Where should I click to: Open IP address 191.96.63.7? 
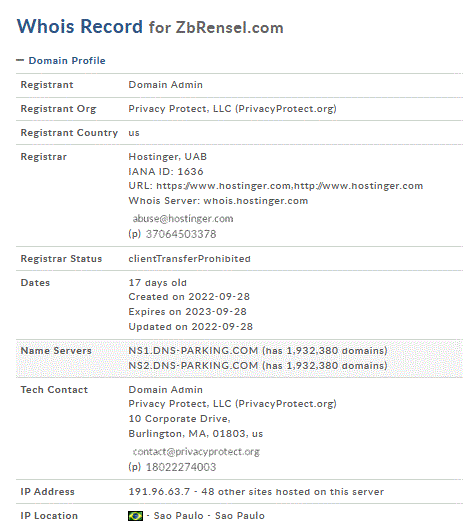coord(159,492)
